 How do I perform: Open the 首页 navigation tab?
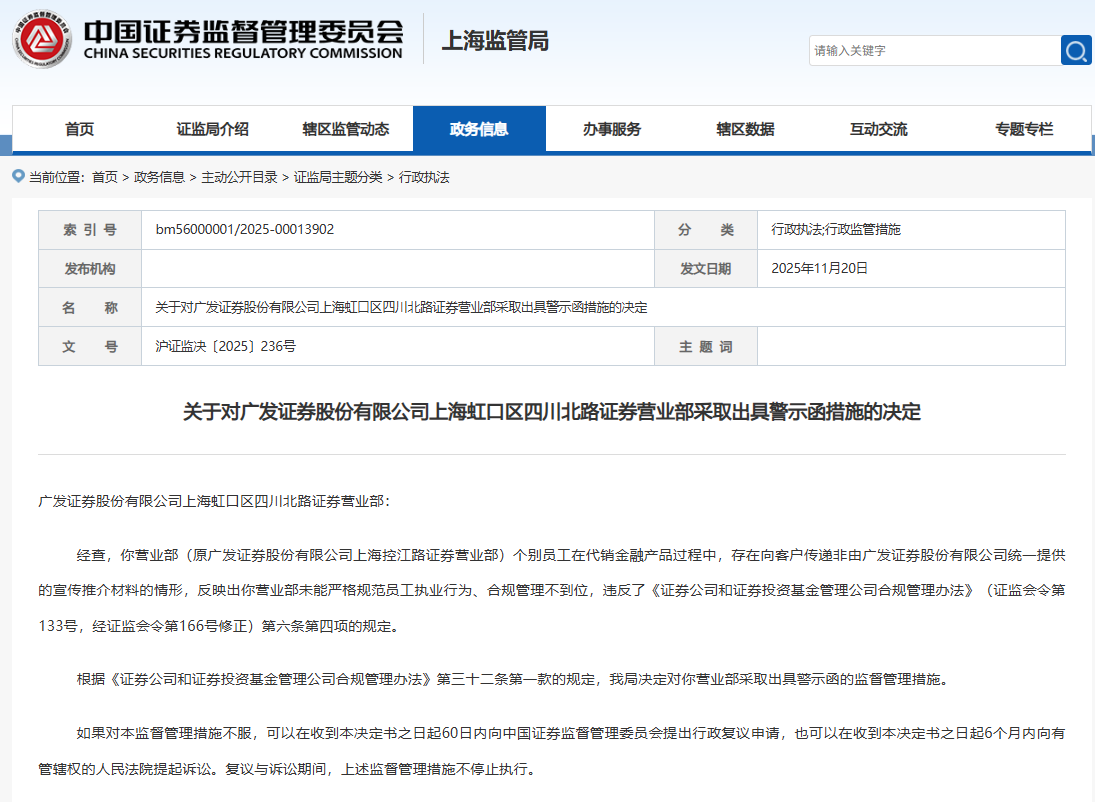[x=79, y=129]
